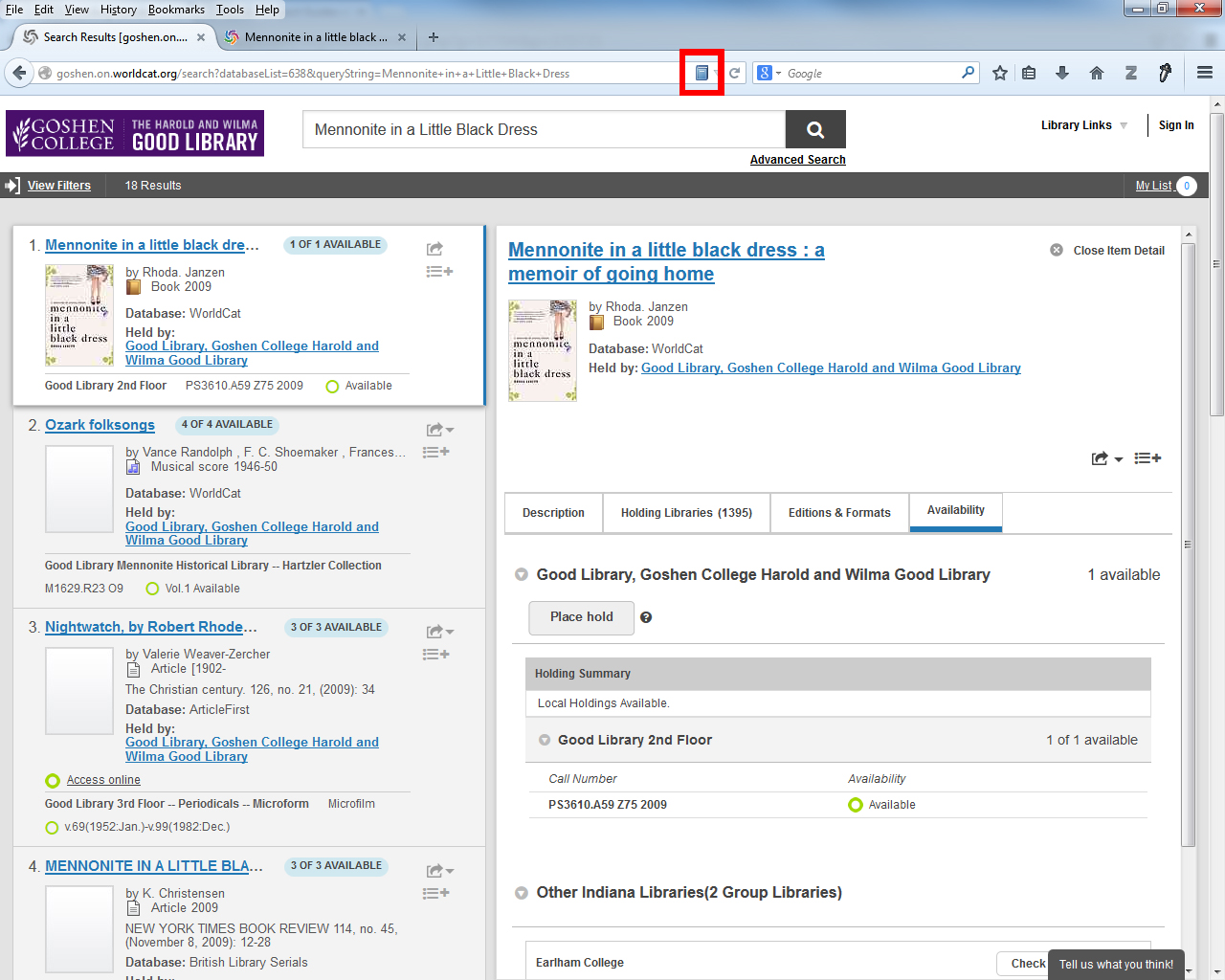Click the Place hold help question icon
Viewport: 1225px width, 980px height.
click(646, 617)
